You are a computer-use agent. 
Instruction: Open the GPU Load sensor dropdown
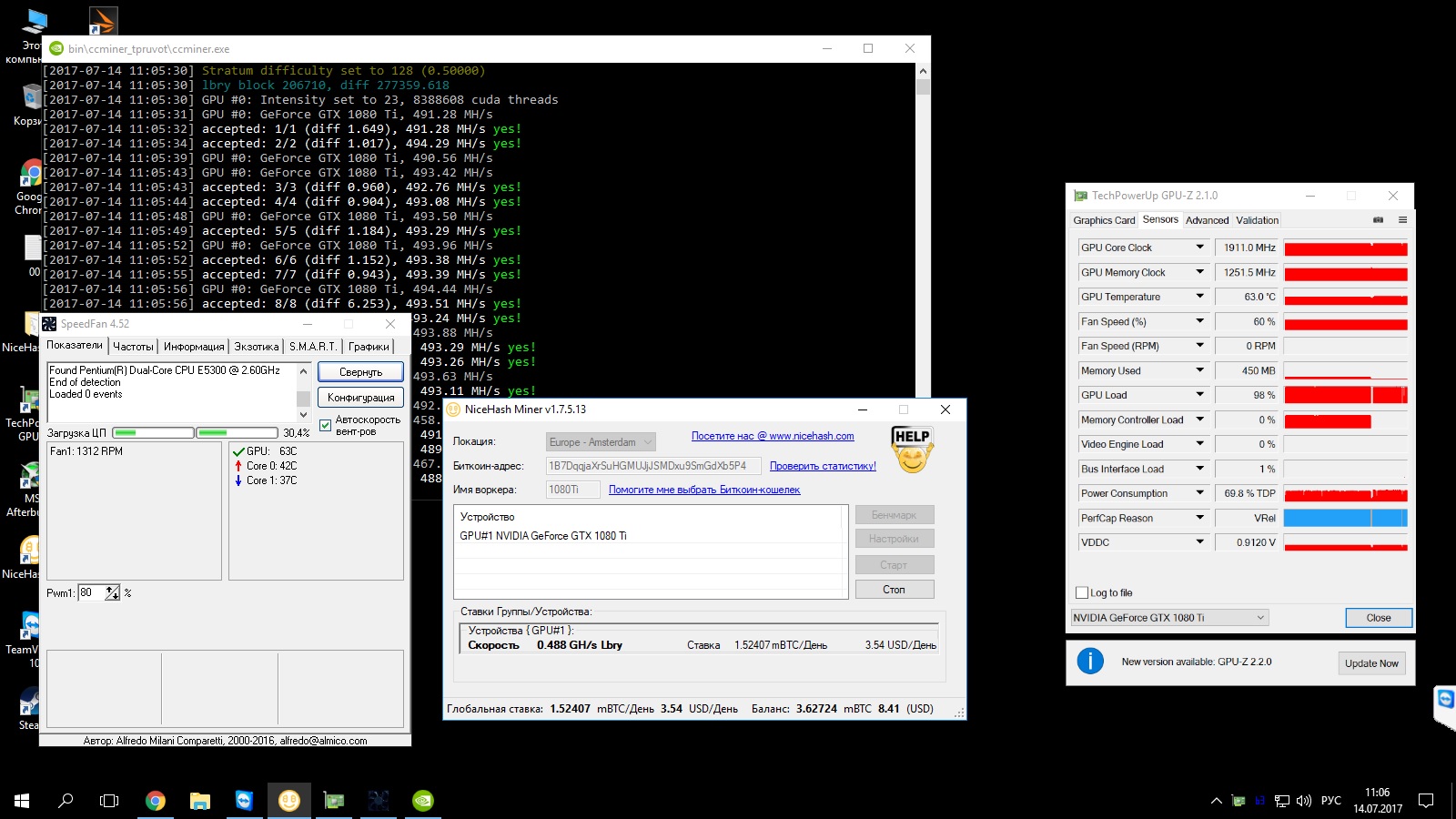pos(1199,395)
